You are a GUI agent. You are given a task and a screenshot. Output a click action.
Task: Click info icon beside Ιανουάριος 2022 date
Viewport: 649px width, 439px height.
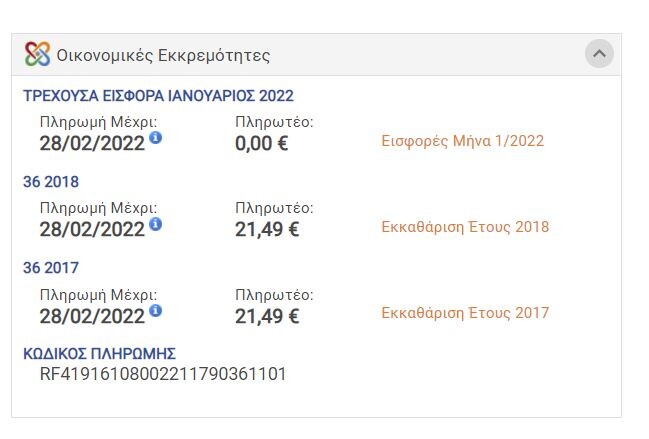155,137
